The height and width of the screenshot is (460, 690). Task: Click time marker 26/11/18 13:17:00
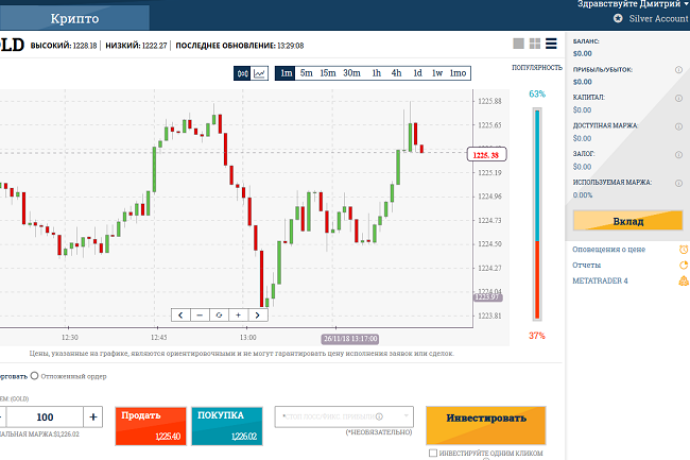[x=350, y=339]
